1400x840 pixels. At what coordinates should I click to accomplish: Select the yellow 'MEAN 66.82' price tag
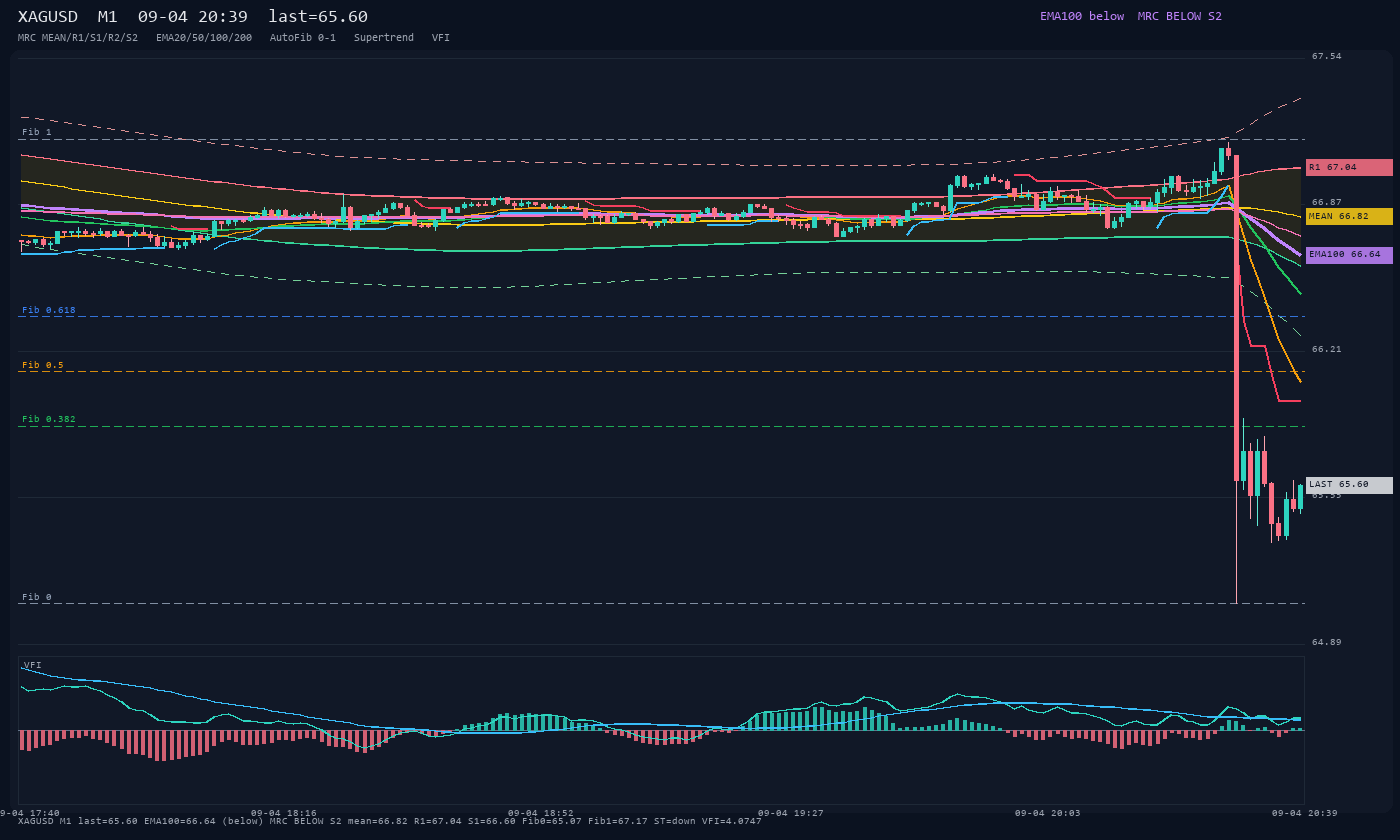point(1349,216)
